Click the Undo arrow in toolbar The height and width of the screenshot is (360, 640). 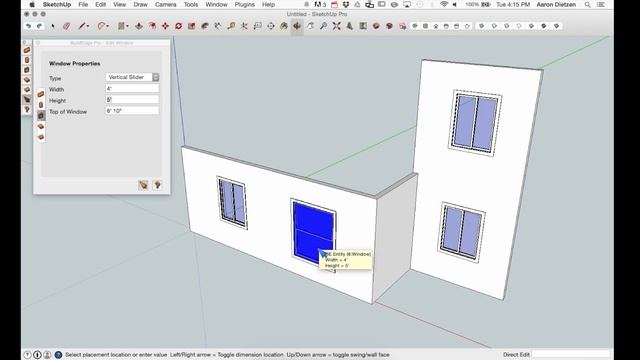(x=28, y=26)
